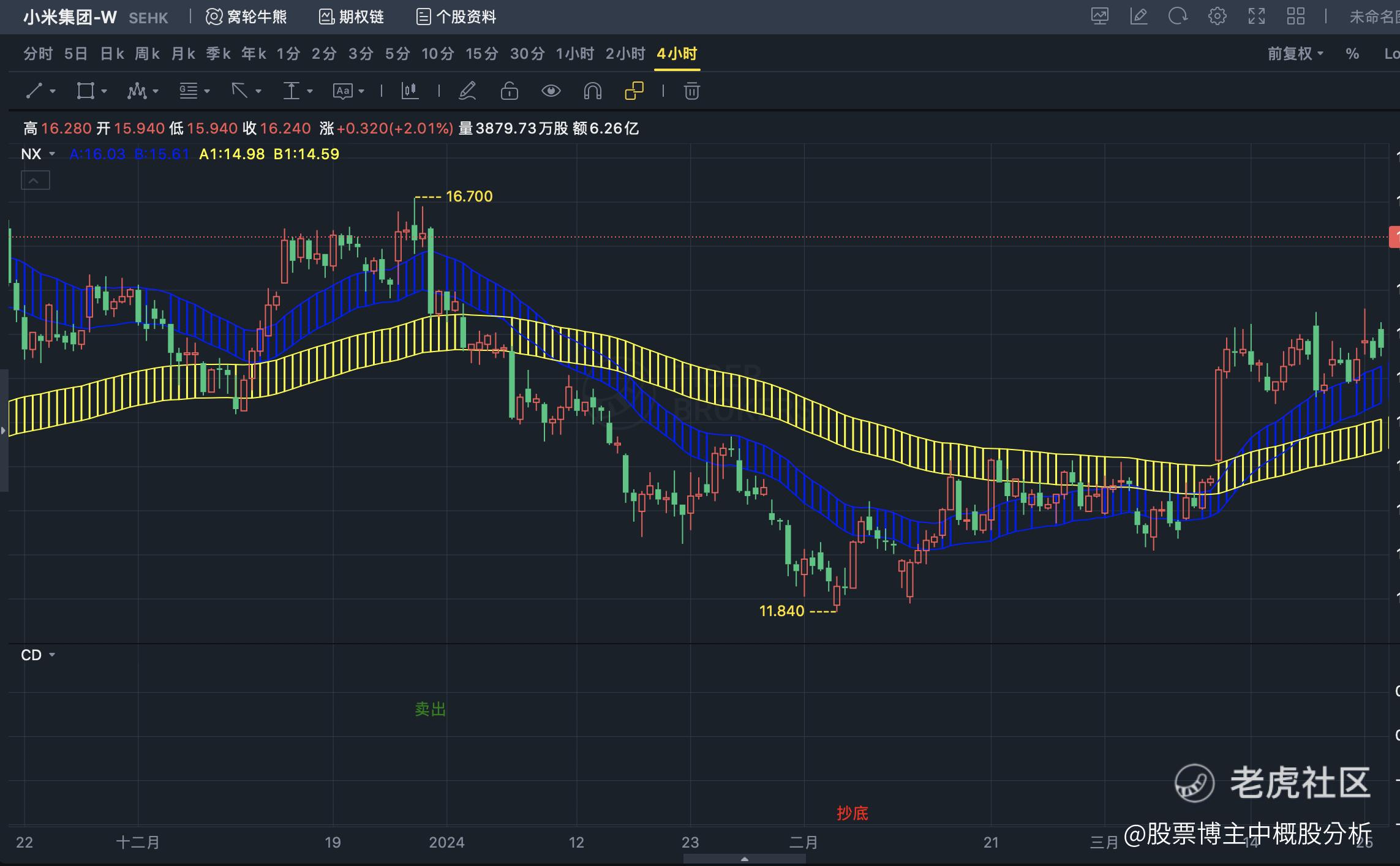Expand the CD indicator dropdown arrow

click(x=52, y=655)
